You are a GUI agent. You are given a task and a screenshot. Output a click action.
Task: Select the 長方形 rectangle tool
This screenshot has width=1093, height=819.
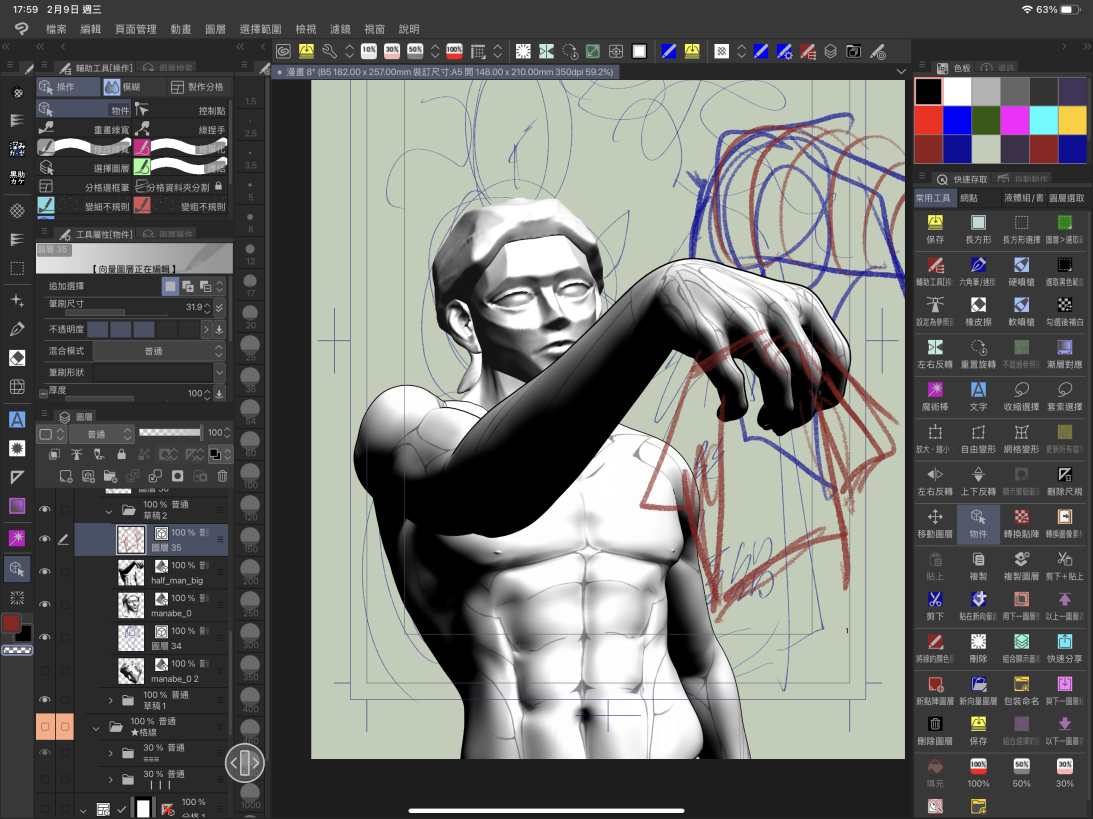click(x=978, y=223)
